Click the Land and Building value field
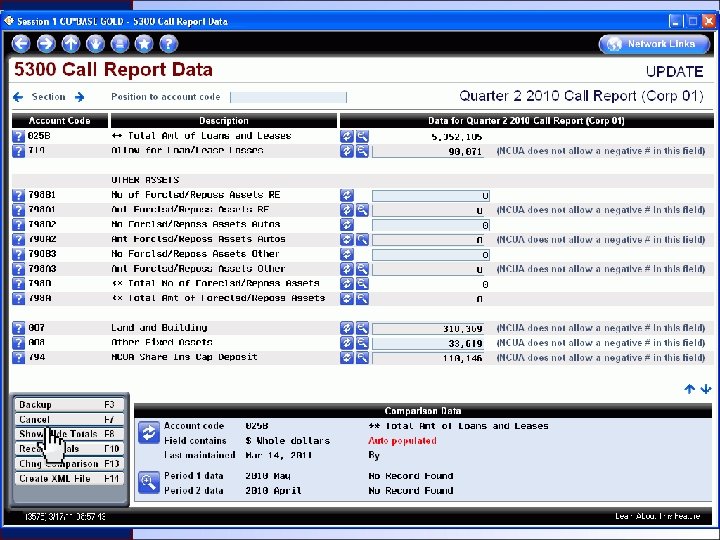The height and width of the screenshot is (540, 720). [x=428, y=329]
